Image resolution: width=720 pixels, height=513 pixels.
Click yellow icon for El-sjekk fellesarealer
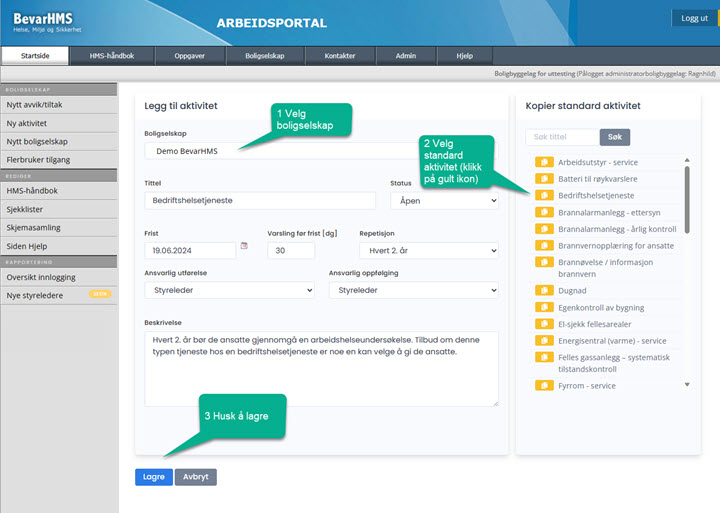point(544,324)
